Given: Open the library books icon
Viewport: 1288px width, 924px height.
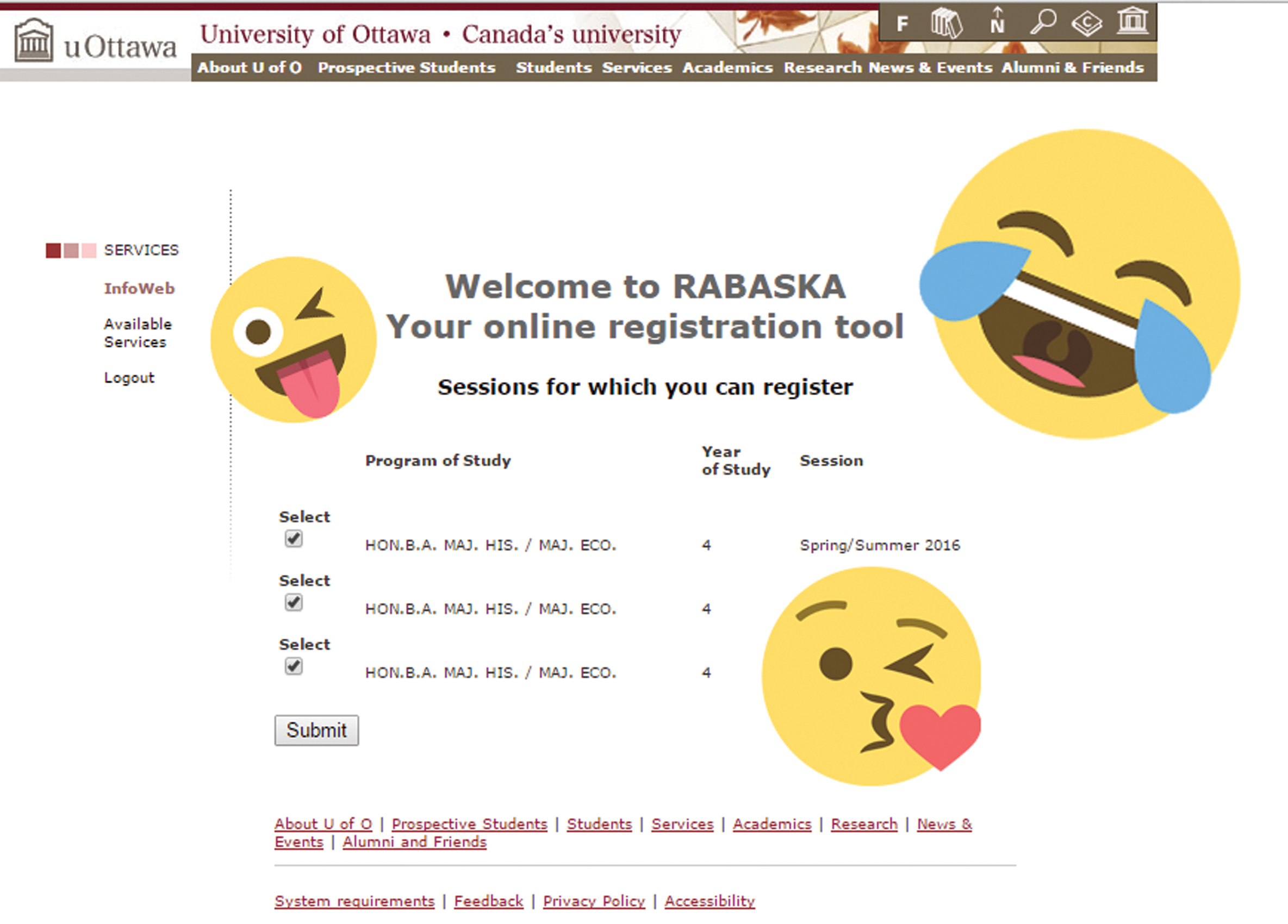Looking at the screenshot, I should tap(946, 23).
